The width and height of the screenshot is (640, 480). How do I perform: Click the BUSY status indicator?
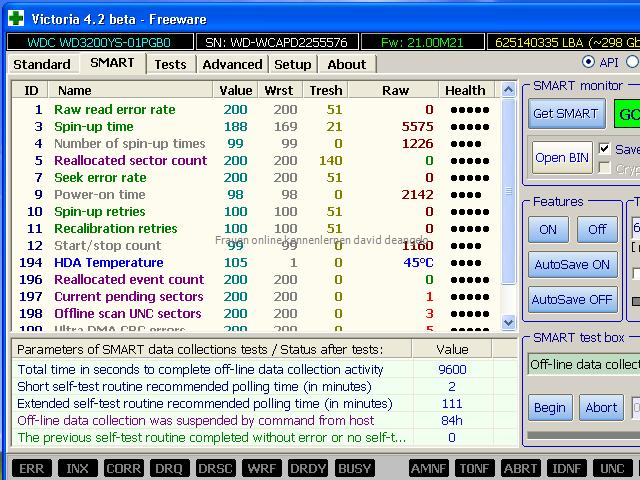click(355, 468)
